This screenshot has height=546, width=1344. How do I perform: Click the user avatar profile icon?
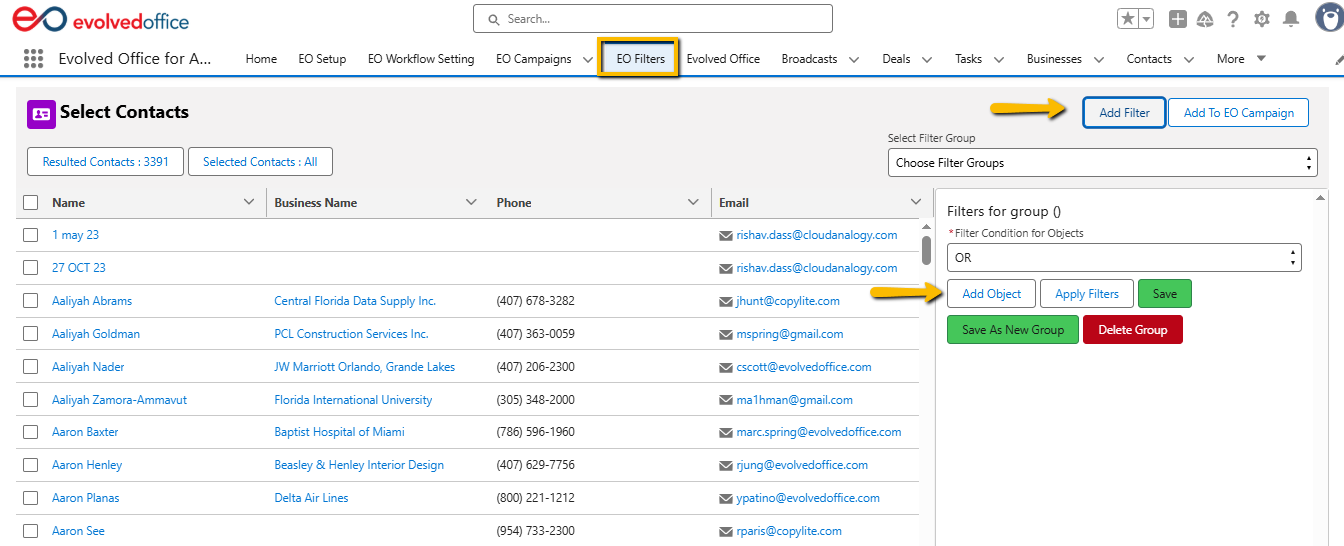pos(1328,19)
